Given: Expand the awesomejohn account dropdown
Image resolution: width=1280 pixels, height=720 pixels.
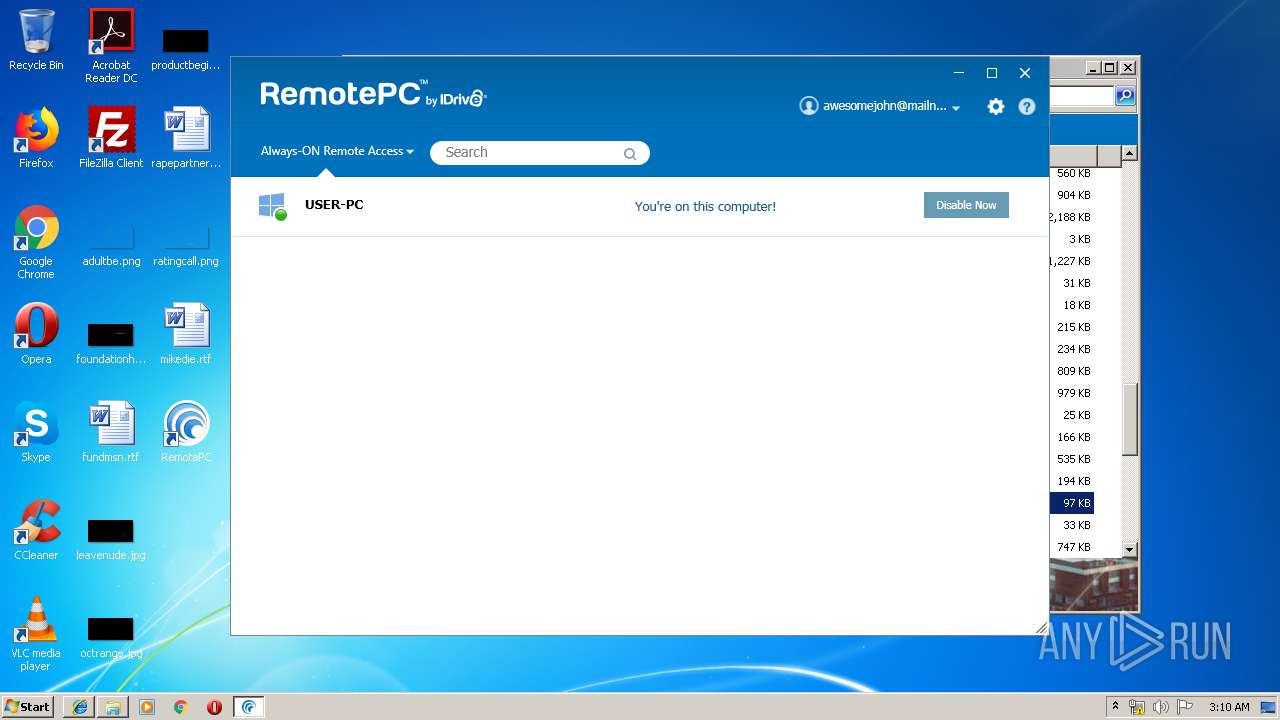Looking at the screenshot, I should [x=956, y=108].
